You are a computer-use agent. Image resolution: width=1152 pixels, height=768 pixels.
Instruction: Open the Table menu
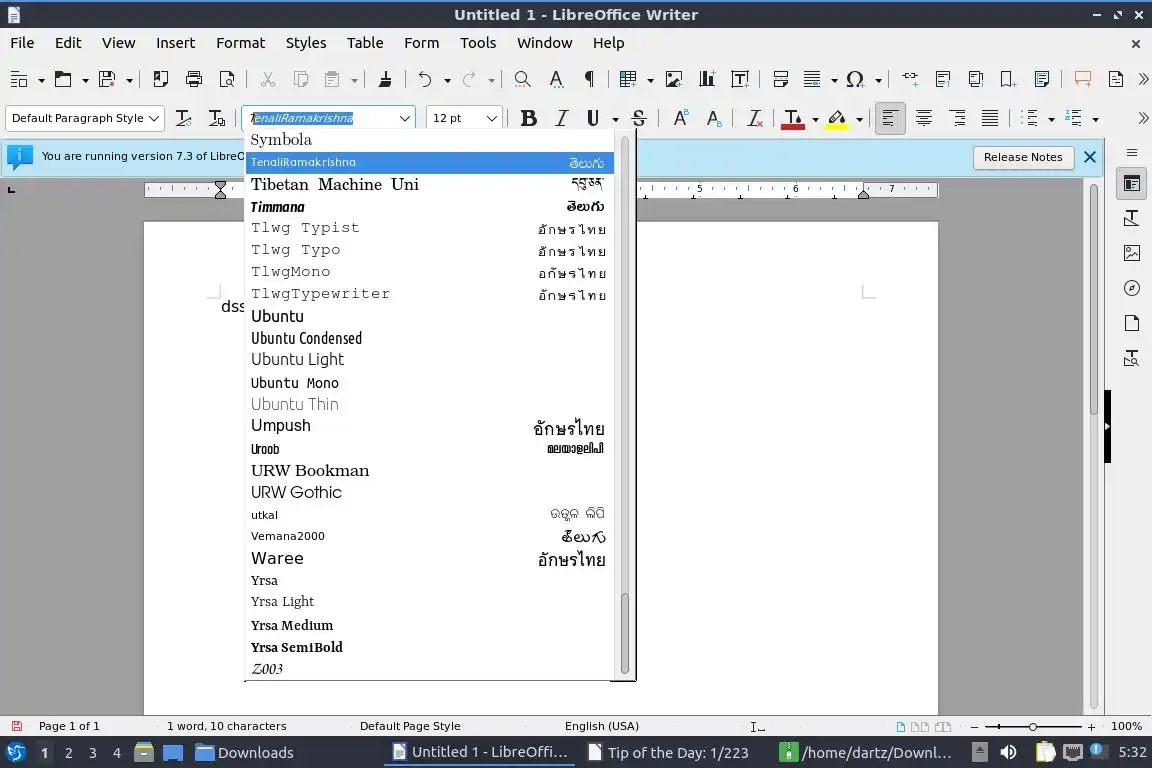[365, 43]
